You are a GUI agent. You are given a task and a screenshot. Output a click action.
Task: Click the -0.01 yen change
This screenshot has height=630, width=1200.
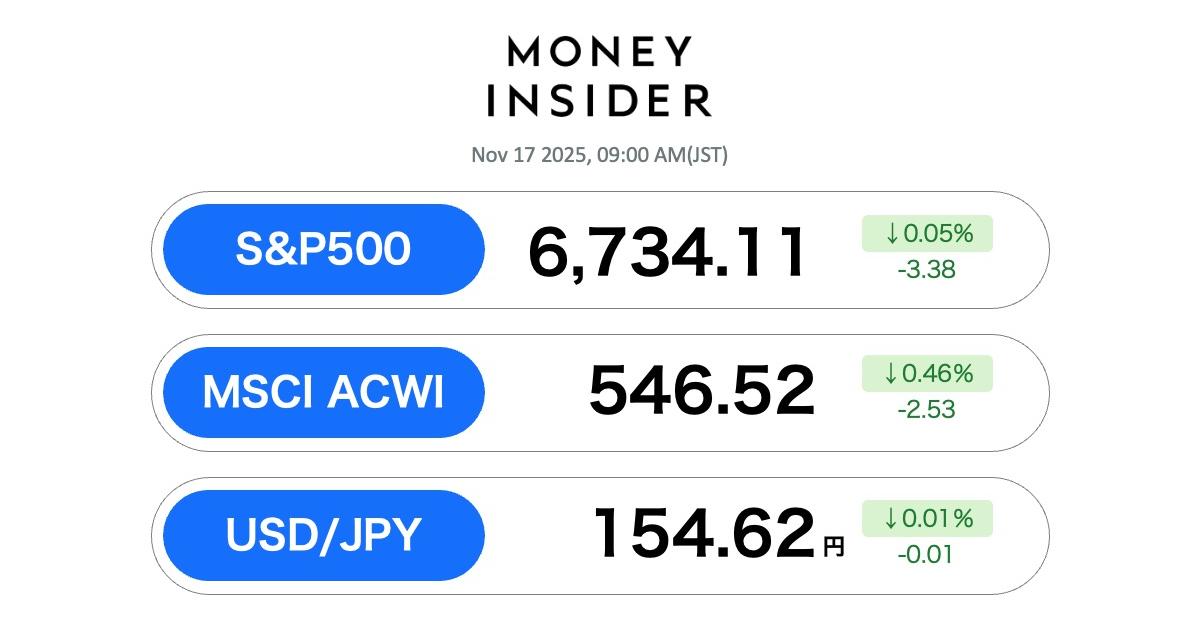[x=927, y=553]
